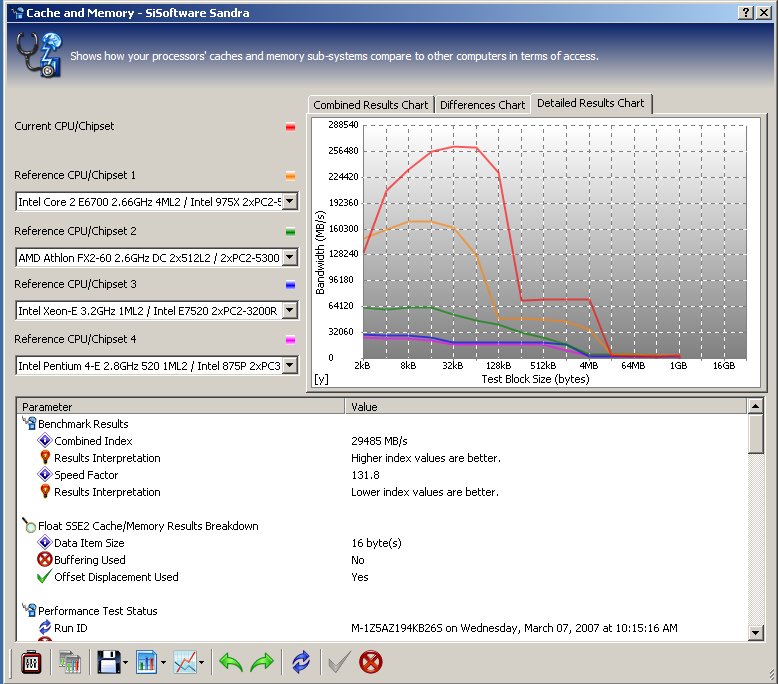Click the floppy disk save icon
Image resolution: width=778 pixels, height=684 pixels.
tap(109, 662)
